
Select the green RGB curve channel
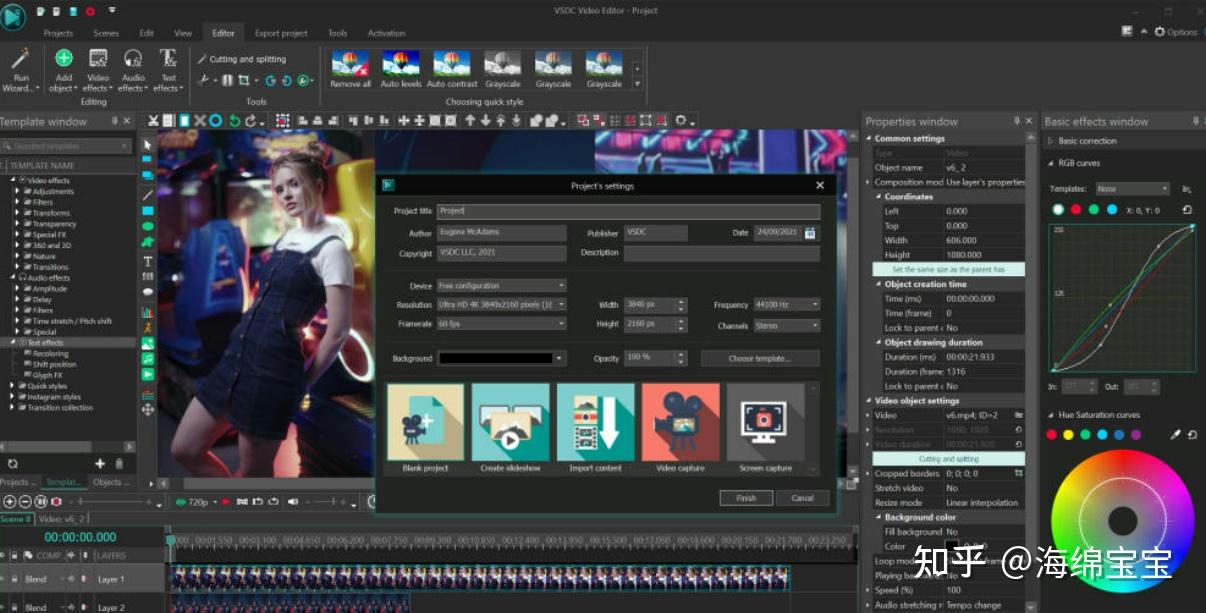point(1094,209)
